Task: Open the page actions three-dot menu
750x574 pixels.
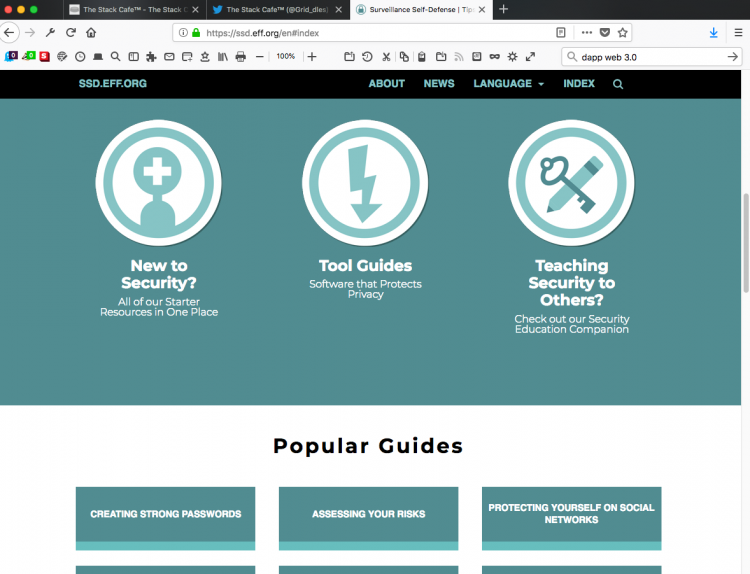Action: click(587, 33)
